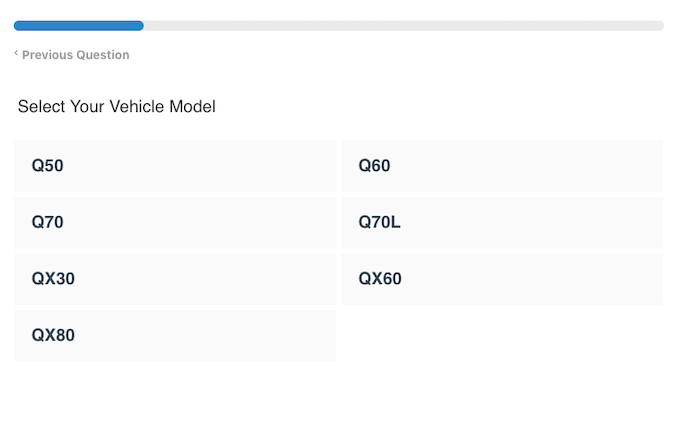Click the blue filled progress bar segment
The height and width of the screenshot is (430, 700).
tap(79, 26)
